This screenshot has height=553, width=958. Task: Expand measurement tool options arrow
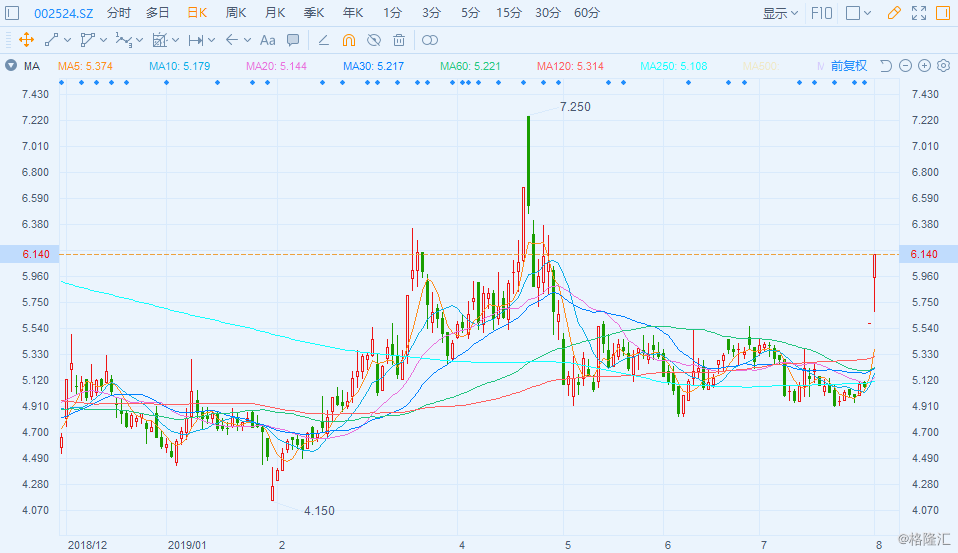[x=211, y=40]
